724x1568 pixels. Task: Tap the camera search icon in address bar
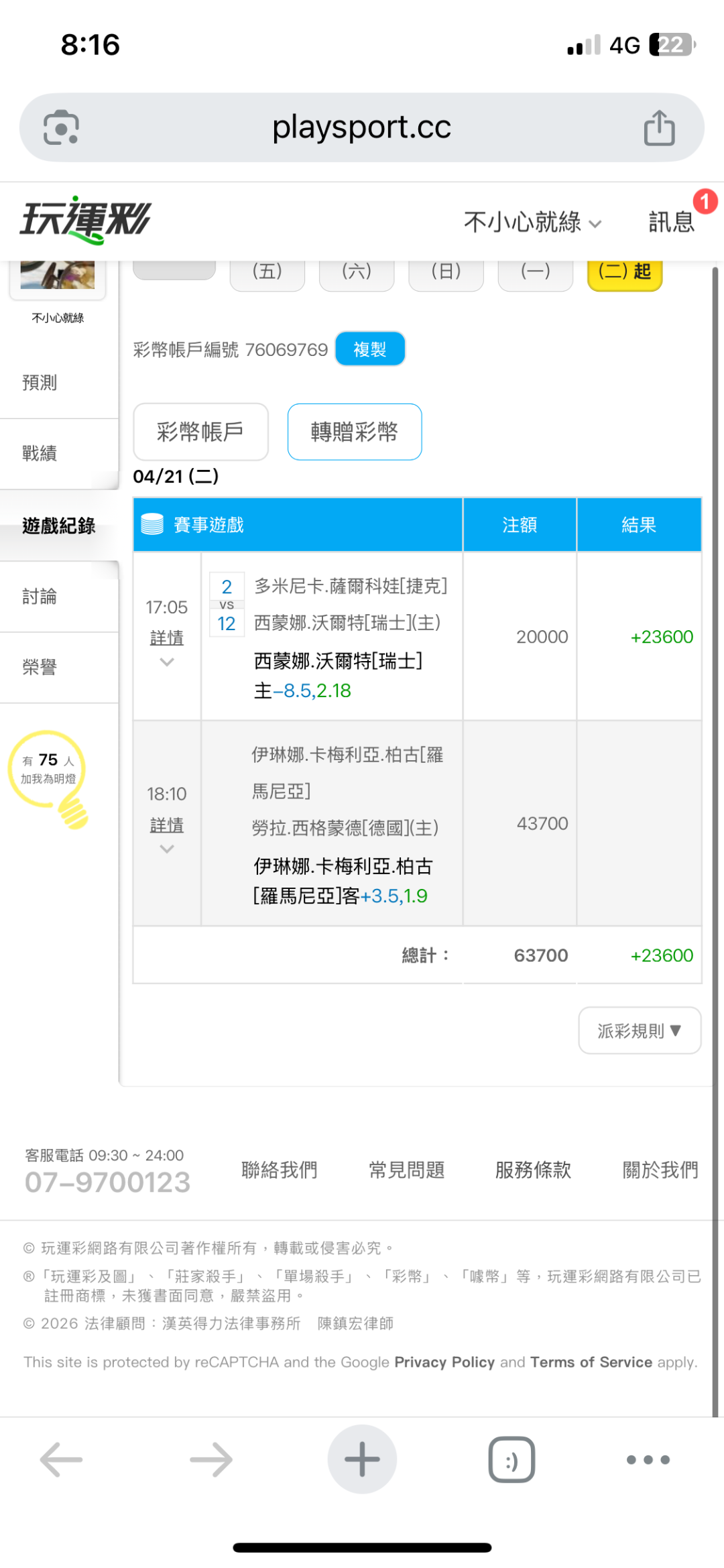(61, 127)
